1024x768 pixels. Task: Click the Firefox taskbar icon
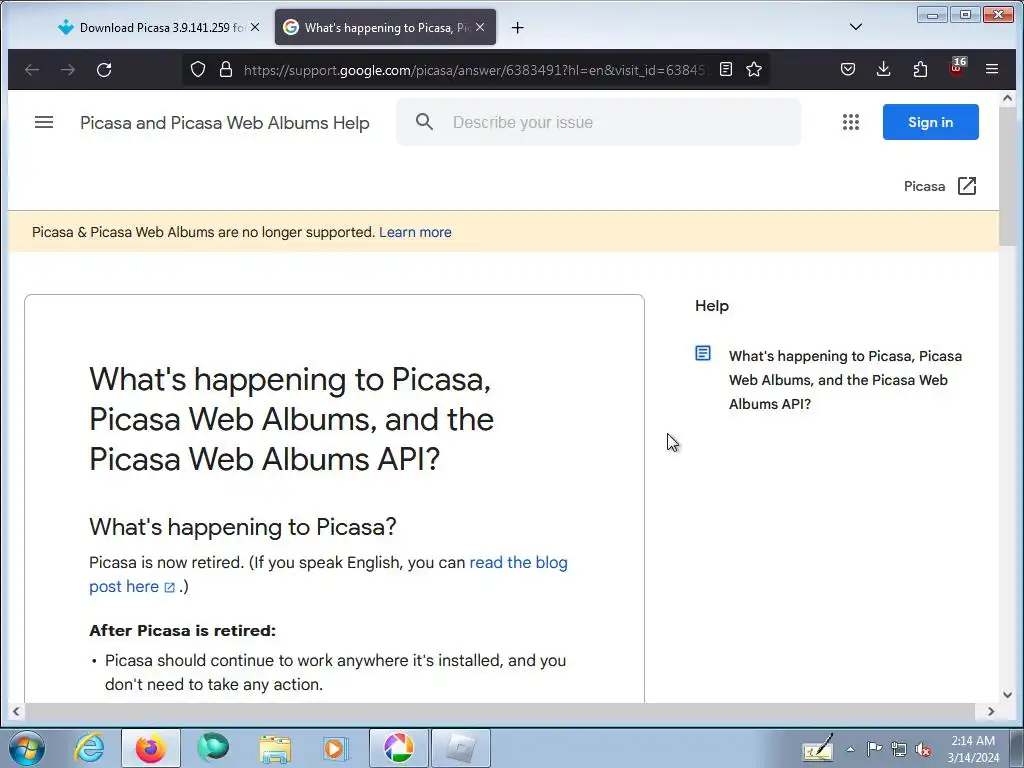click(151, 748)
